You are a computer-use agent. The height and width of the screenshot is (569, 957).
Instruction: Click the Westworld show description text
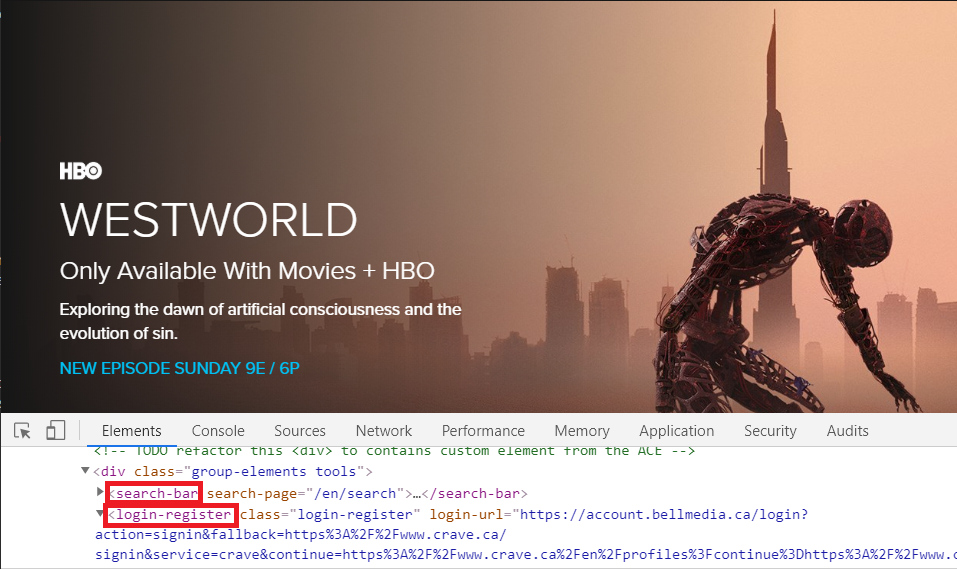coord(260,321)
